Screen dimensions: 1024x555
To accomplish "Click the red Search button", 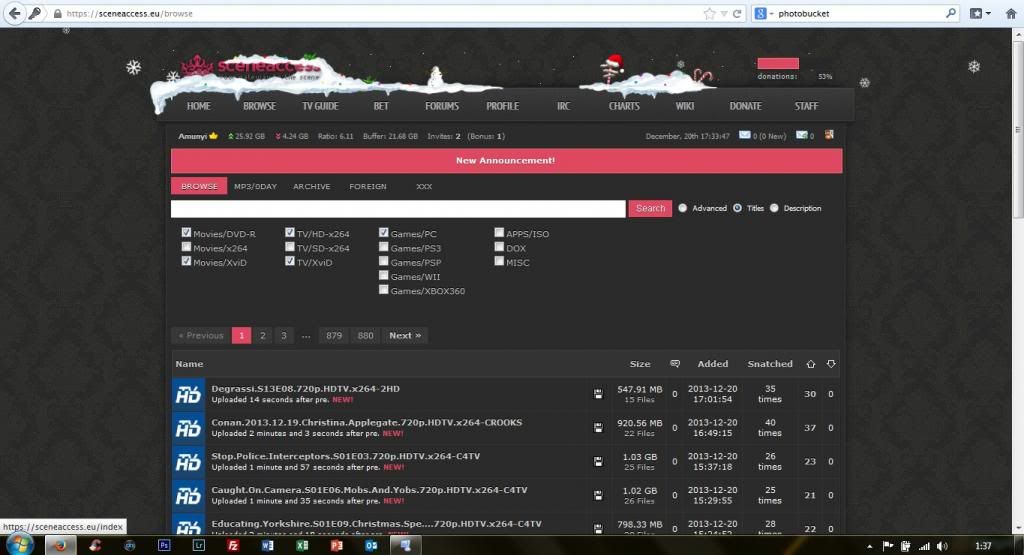I will tap(650, 208).
